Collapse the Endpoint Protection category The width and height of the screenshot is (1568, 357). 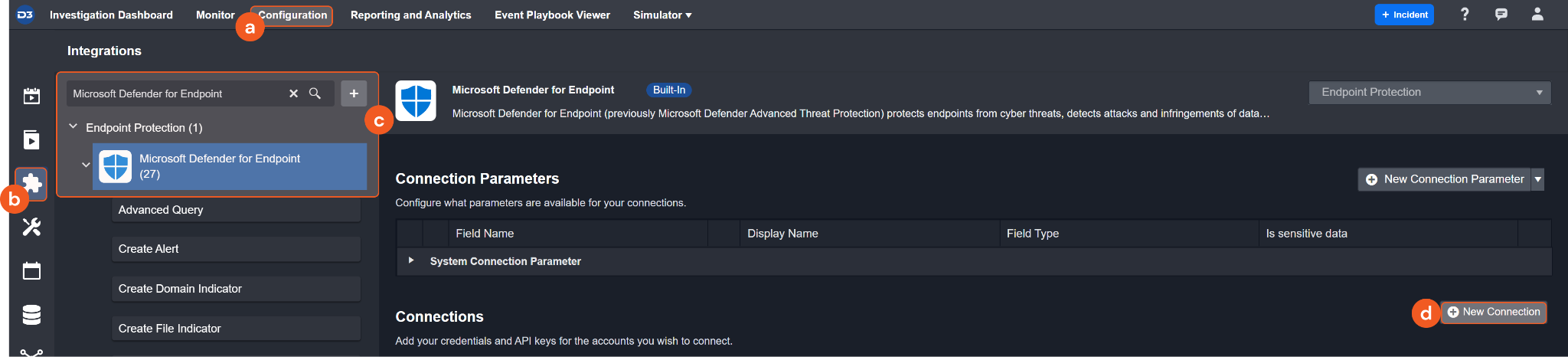coord(73,127)
